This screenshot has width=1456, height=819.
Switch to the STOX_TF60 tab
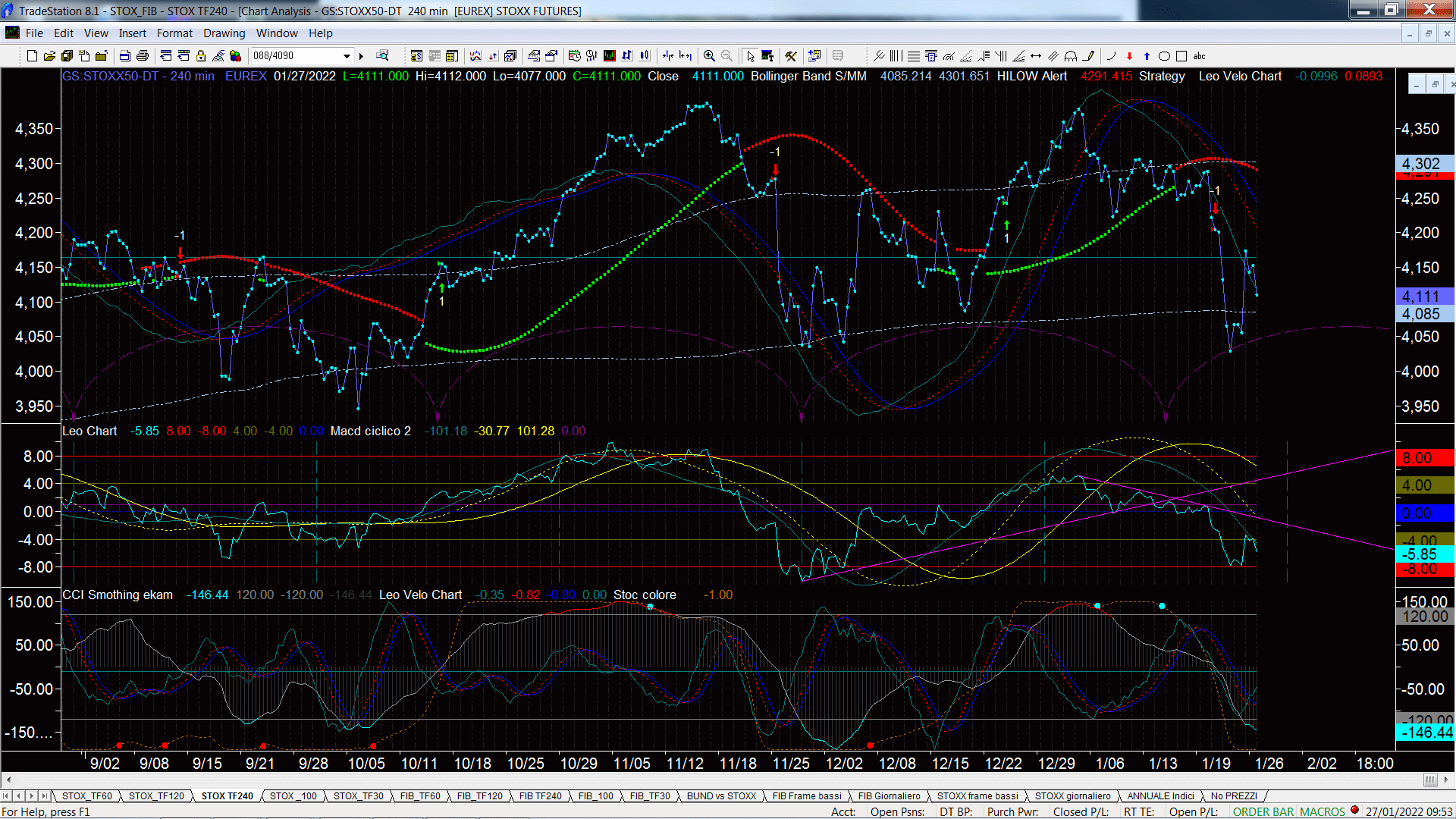pyautogui.click(x=86, y=796)
